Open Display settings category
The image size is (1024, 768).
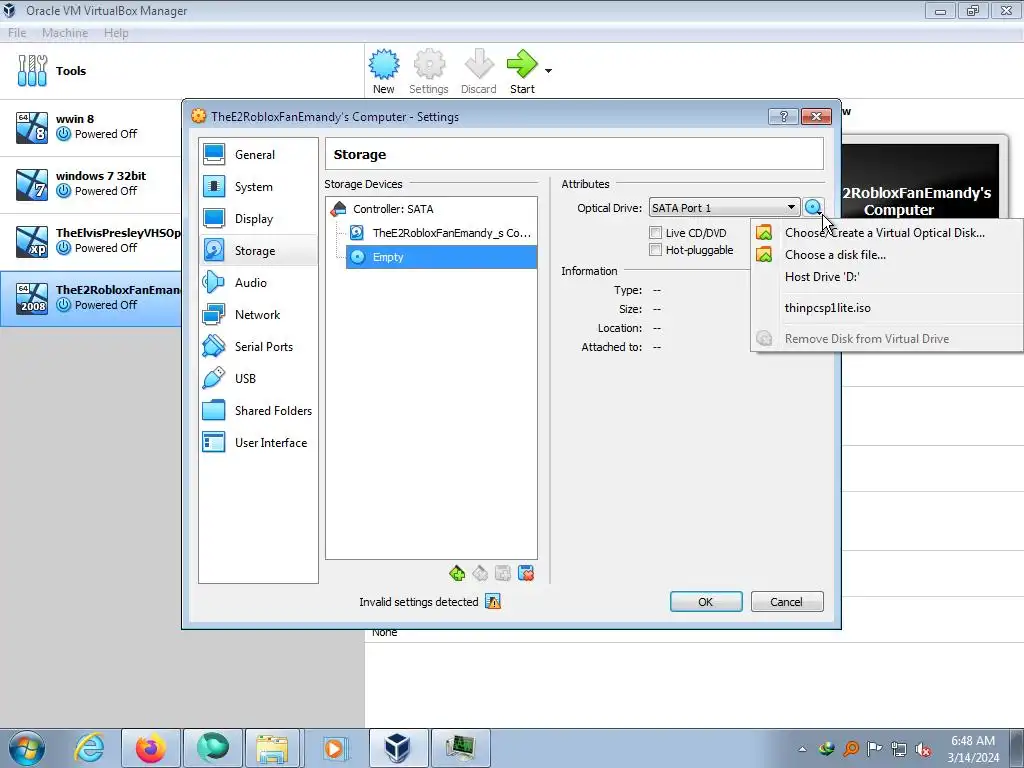259,219
